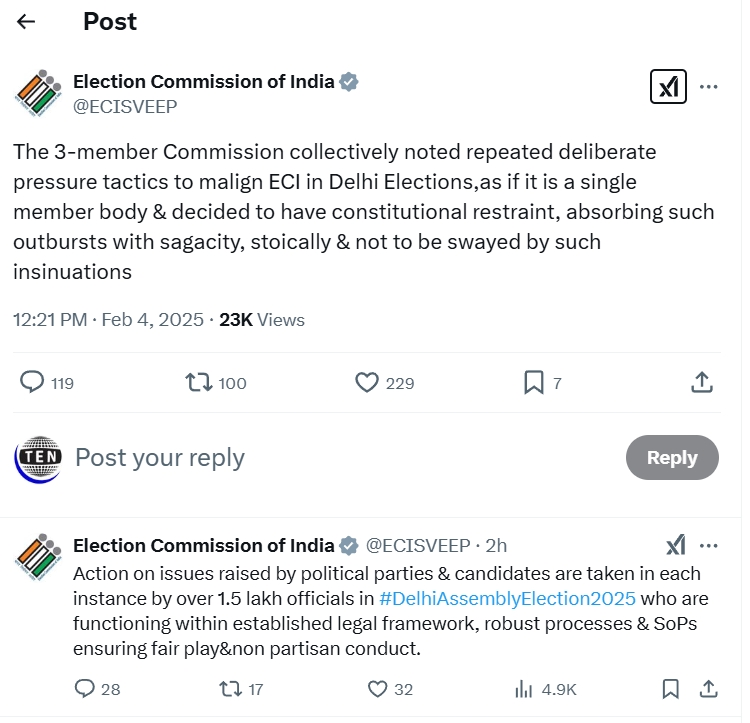View analytics showing 4.9K views
Screen dimensions: 750x723
522,688
